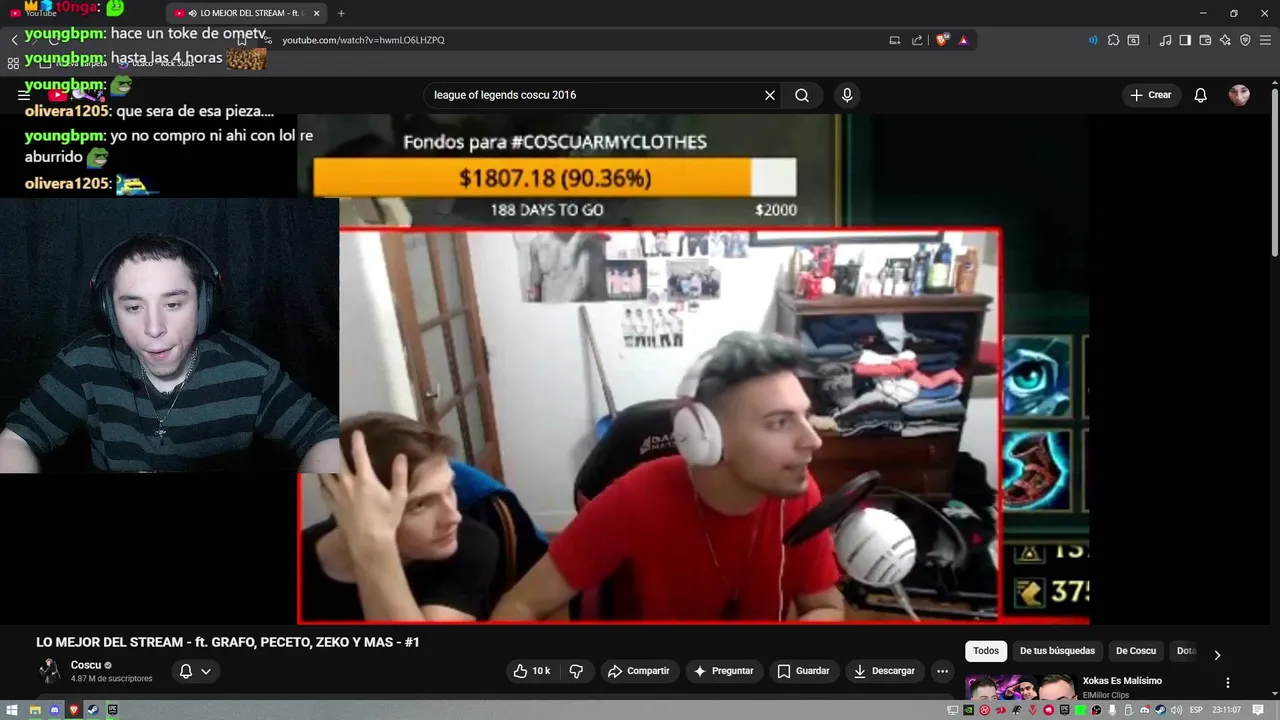
Task: Clear the YouTube search box text
Action: (770, 95)
